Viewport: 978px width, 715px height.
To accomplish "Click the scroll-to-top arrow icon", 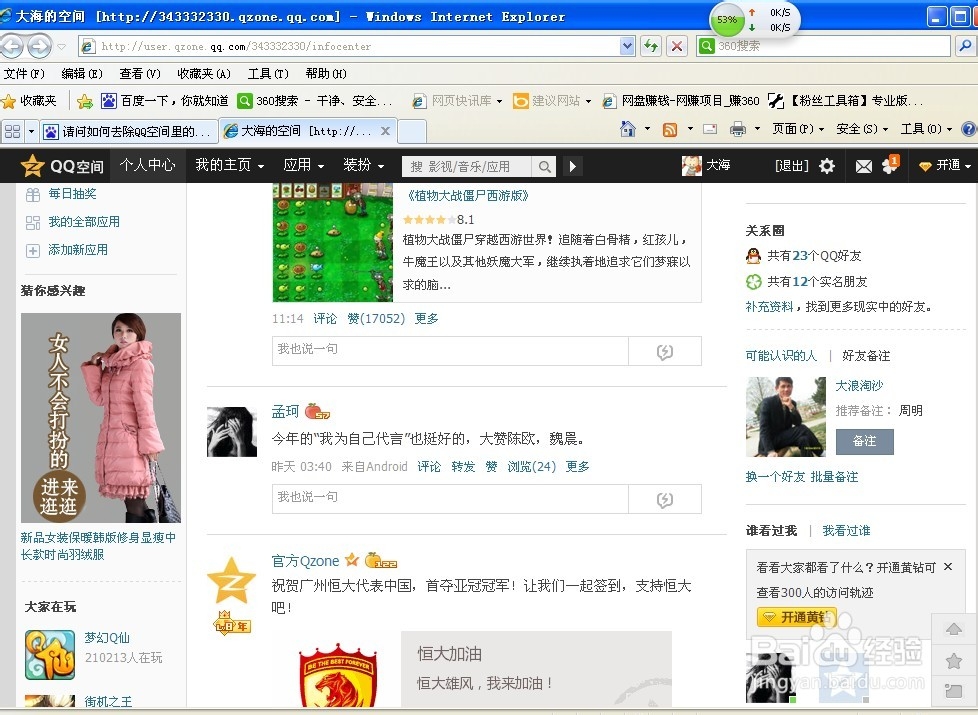I will [x=954, y=629].
